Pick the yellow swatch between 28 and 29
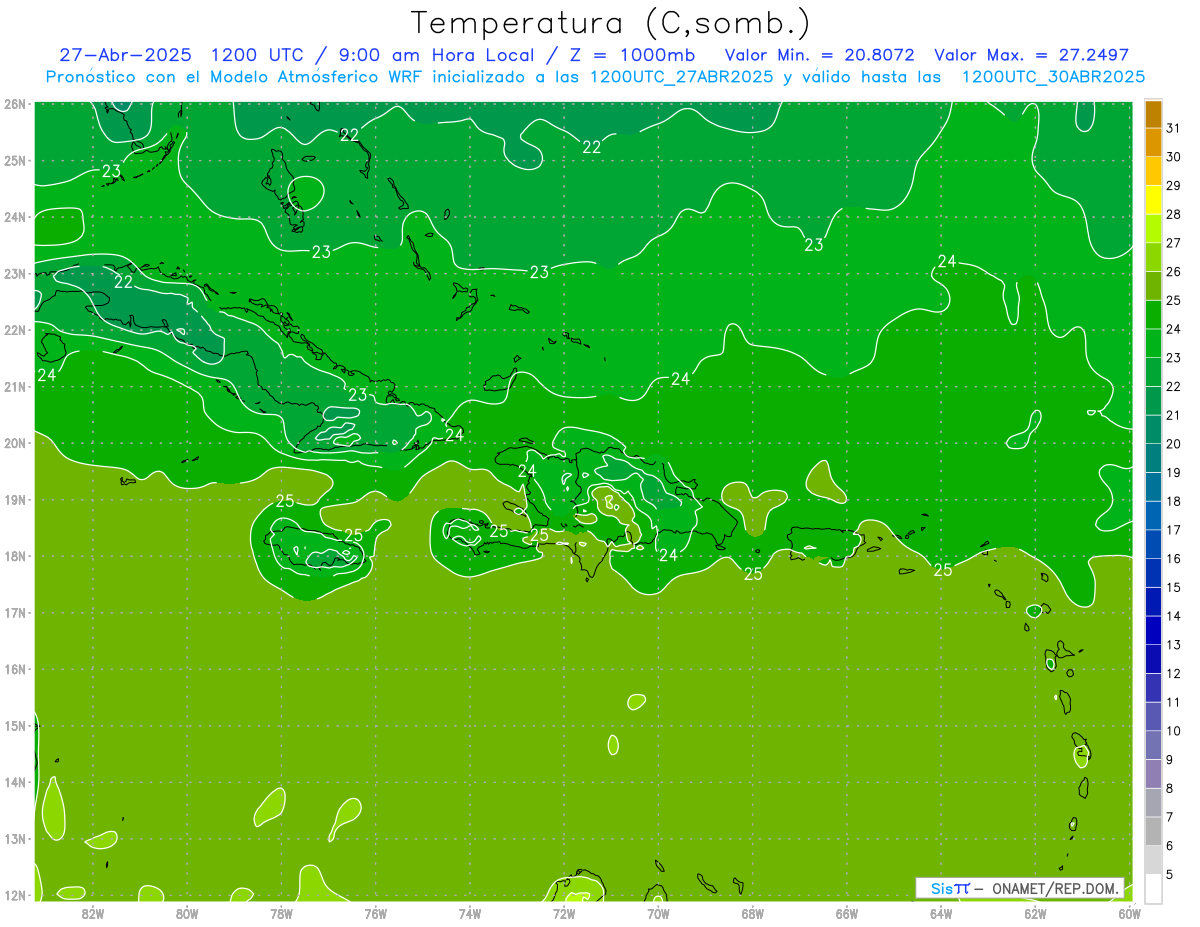This screenshot has height=927, width=1200. (x=1153, y=200)
